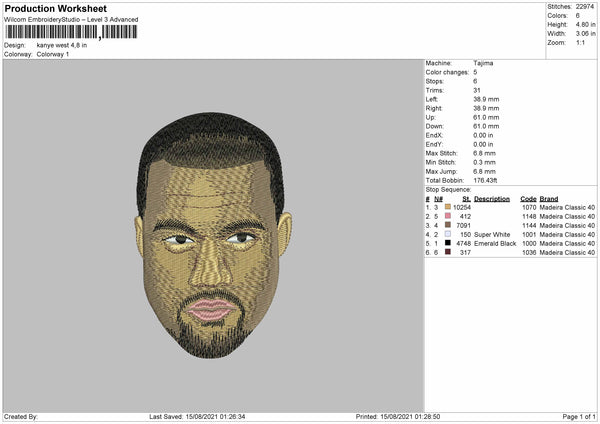Click the 'Production Worksheet' heading
This screenshot has height=424, width=600.
click(x=55, y=8)
